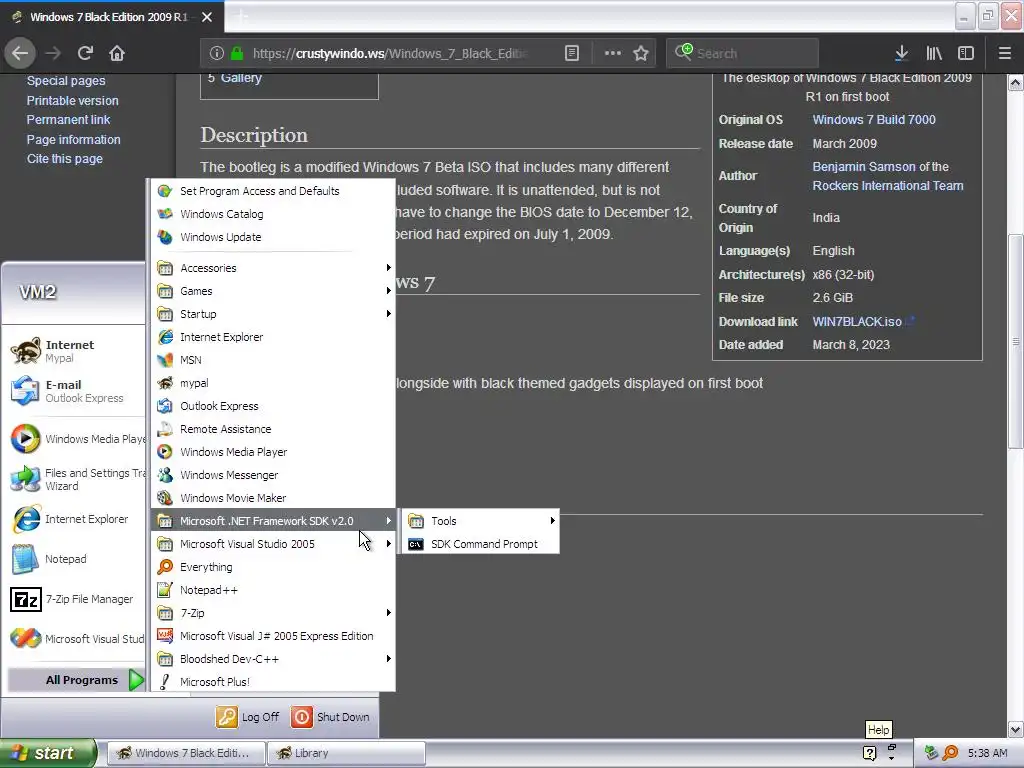View site information icon in address bar
Screen dimensions: 1024x768
[x=217, y=53]
